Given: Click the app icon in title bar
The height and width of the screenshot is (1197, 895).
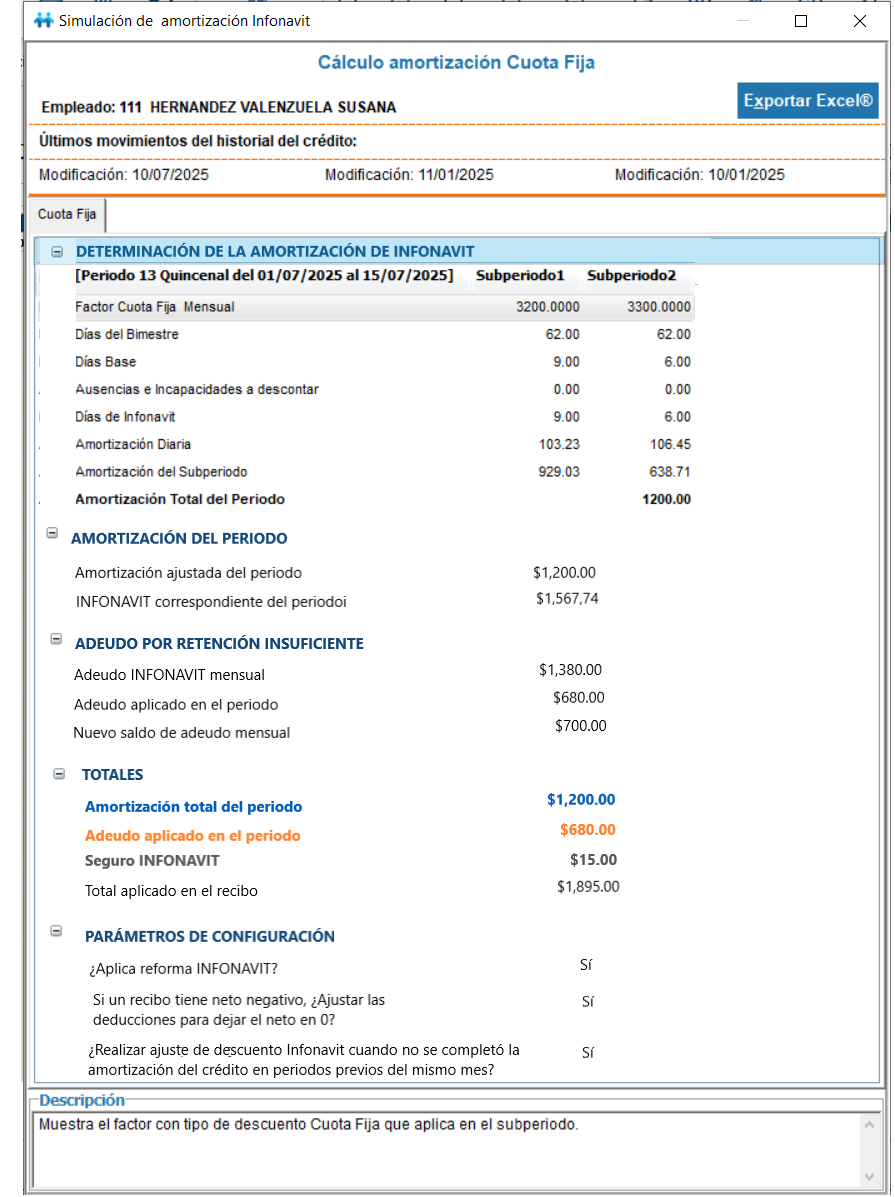Looking at the screenshot, I should pos(42,21).
